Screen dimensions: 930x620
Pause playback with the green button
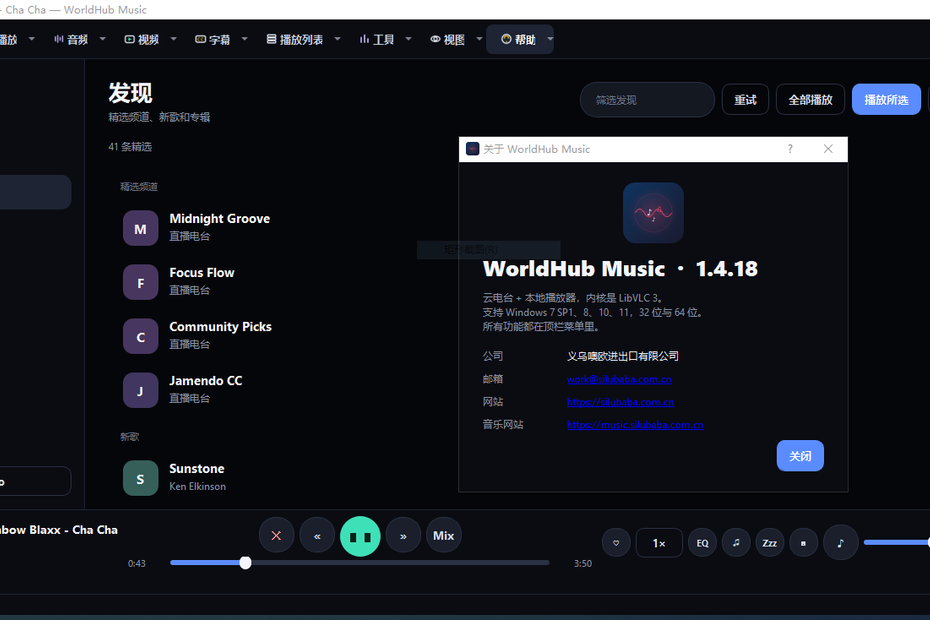(360, 536)
